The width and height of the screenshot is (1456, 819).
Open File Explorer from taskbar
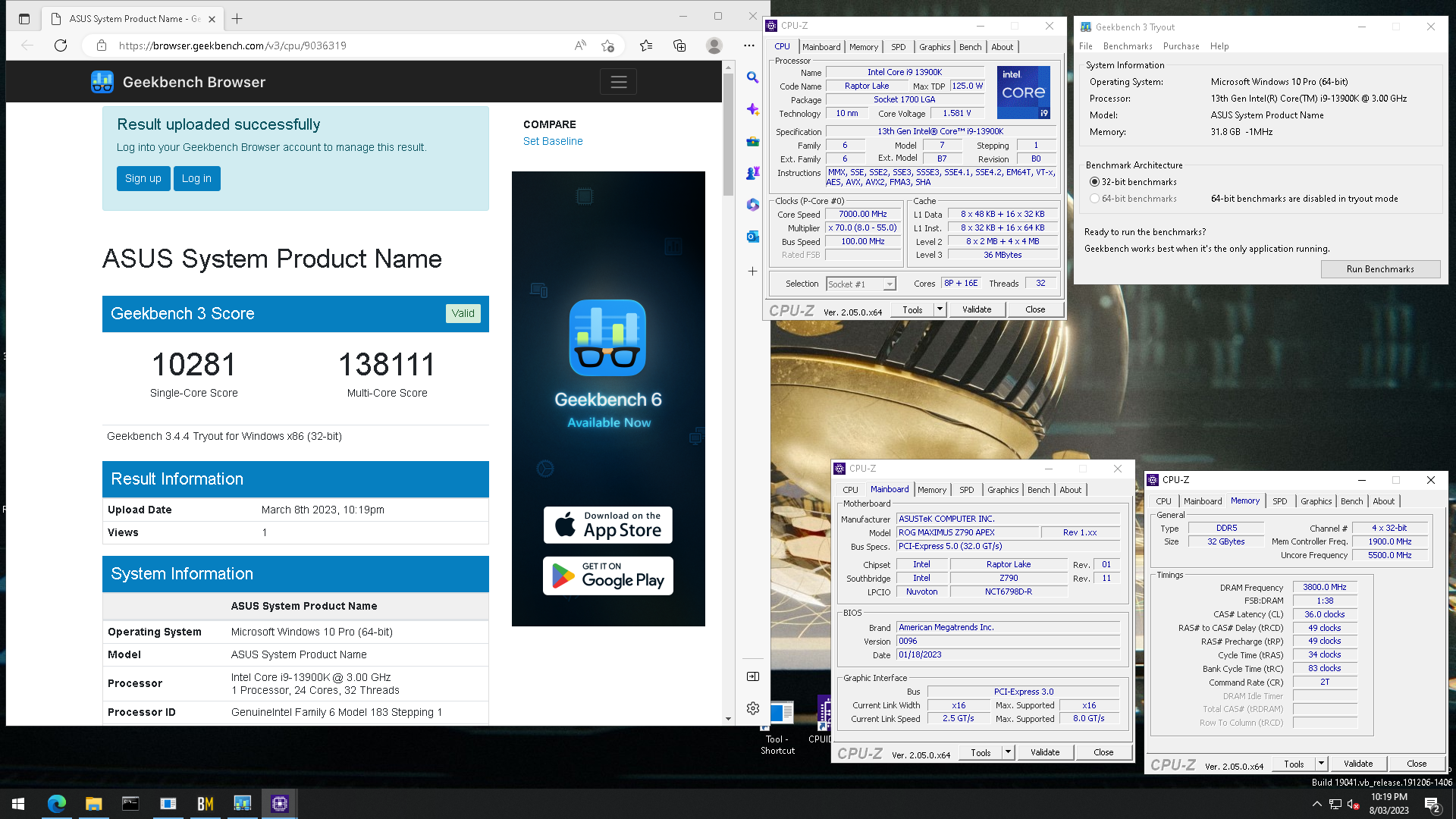[93, 804]
